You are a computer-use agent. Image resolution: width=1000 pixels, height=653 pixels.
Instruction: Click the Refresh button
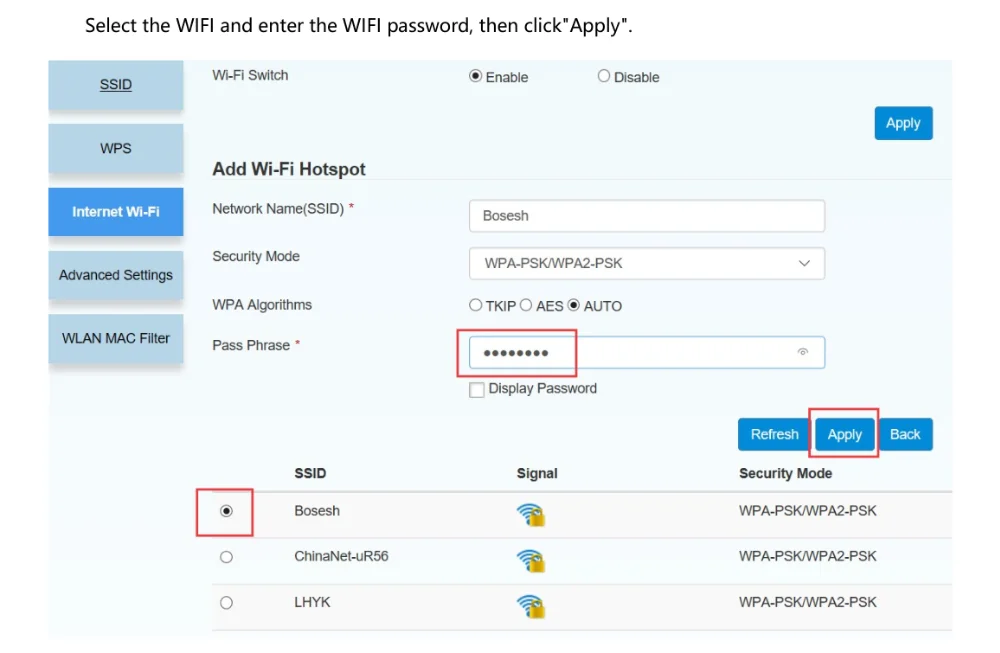(774, 434)
